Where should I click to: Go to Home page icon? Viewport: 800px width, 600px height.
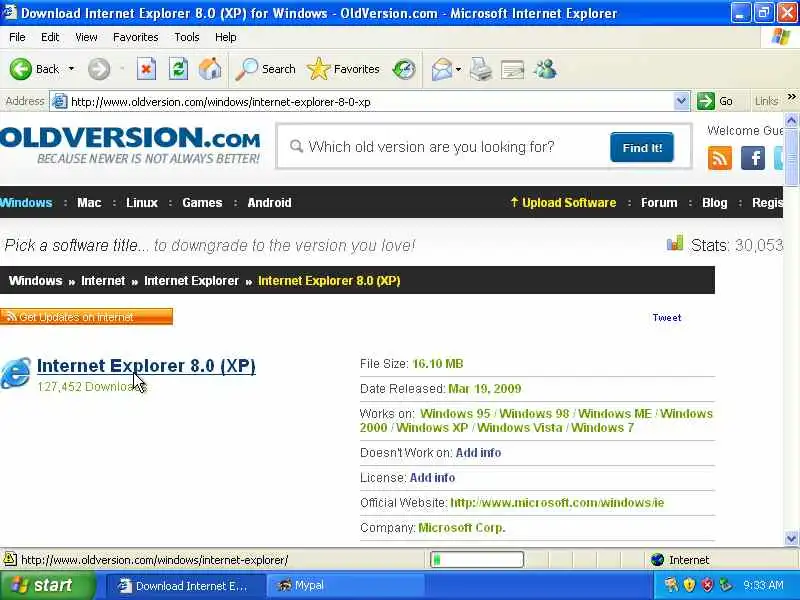click(x=210, y=69)
